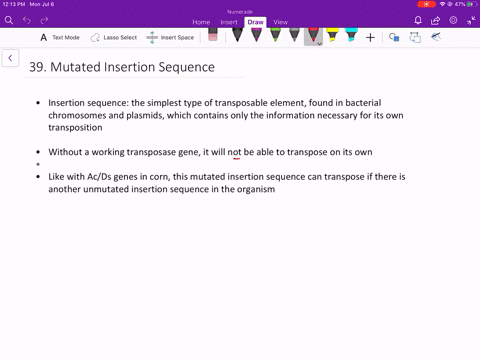Screen dimensions: 480x360
Task: Open the settings gear
Action: click(x=453, y=20)
